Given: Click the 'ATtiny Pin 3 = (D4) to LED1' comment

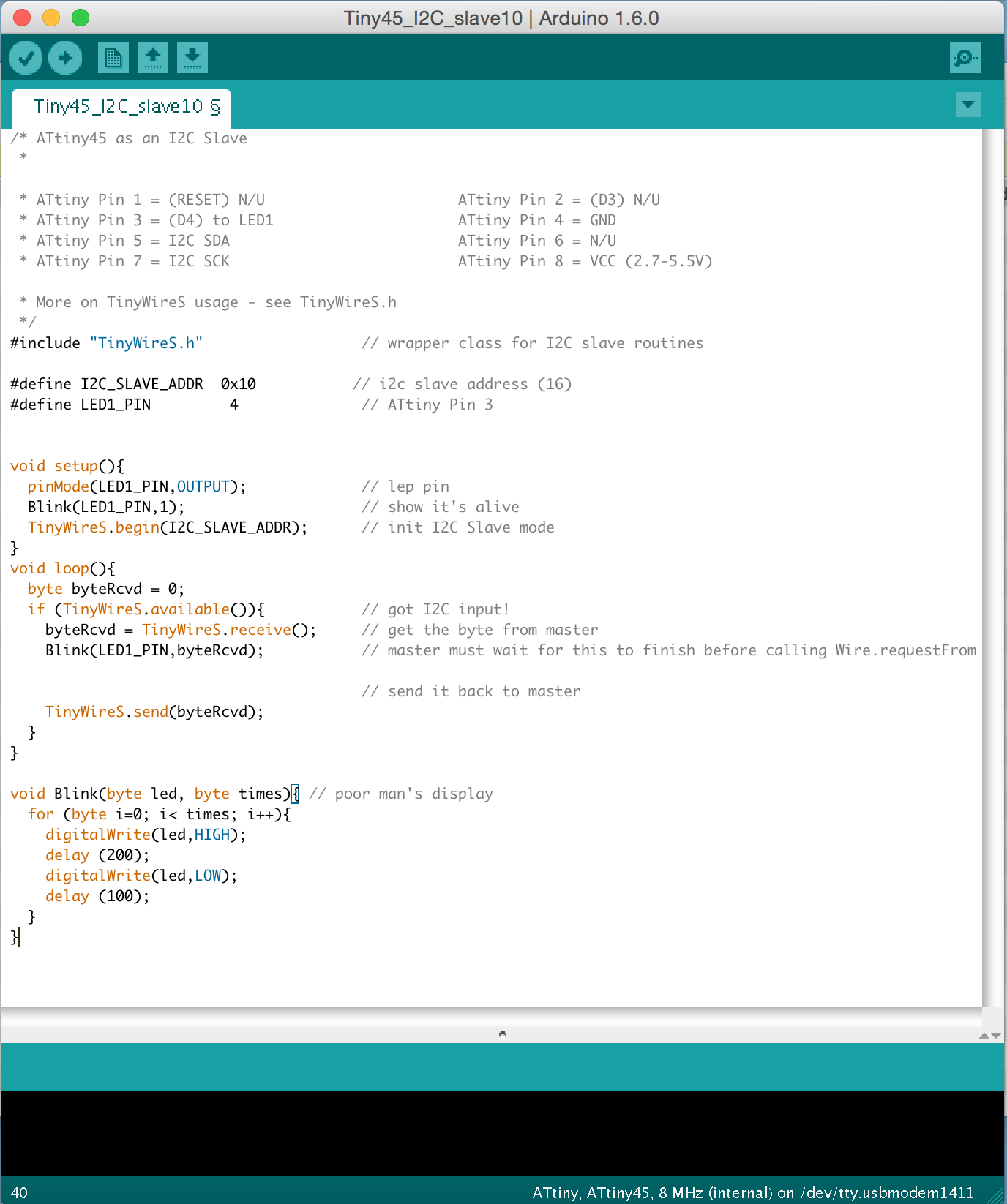Looking at the screenshot, I should pyautogui.click(x=155, y=220).
